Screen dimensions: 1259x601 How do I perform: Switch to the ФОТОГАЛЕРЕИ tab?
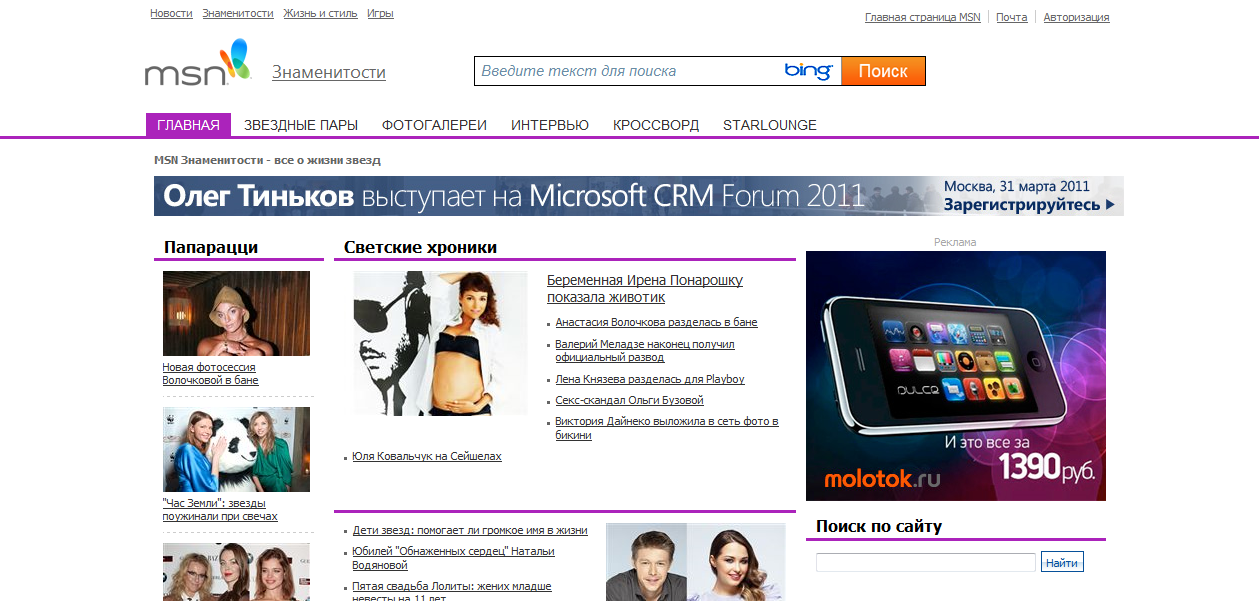pyautogui.click(x=432, y=124)
